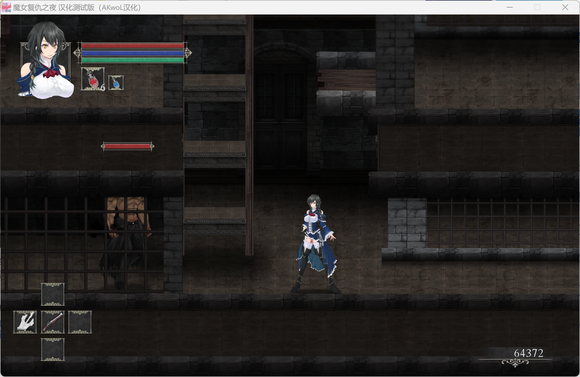
Task: Click the heroine portrait in HUD
Action: (45, 61)
